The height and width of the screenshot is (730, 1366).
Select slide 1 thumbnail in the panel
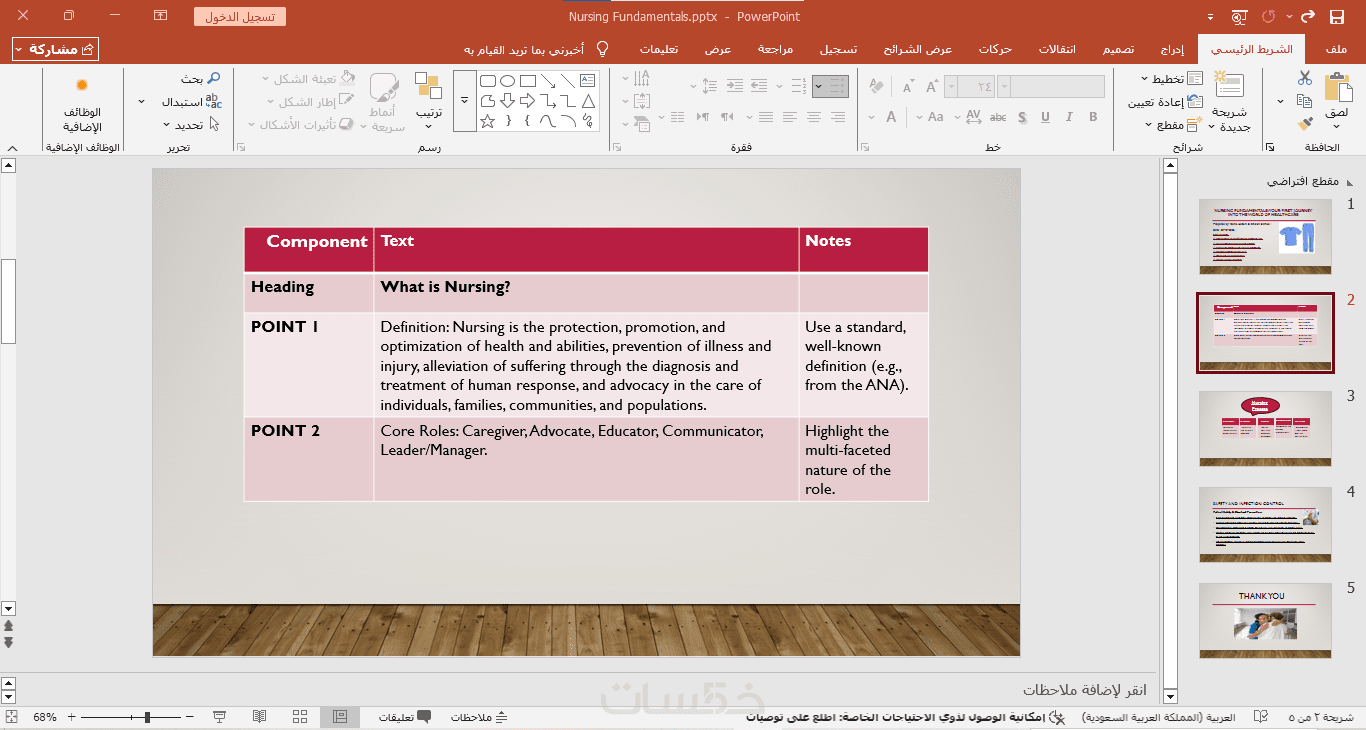(x=1265, y=236)
